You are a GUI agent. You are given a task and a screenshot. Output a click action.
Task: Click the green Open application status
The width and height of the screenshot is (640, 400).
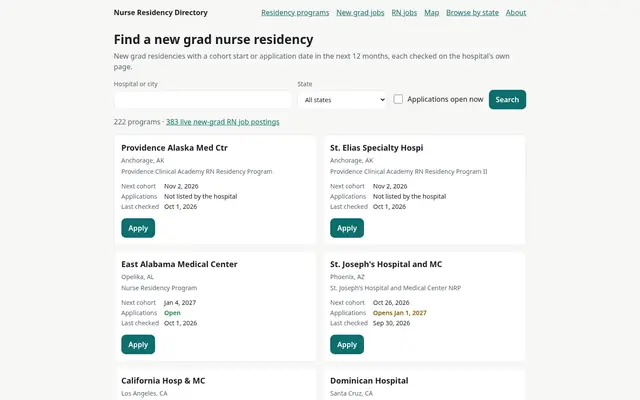click(x=172, y=313)
